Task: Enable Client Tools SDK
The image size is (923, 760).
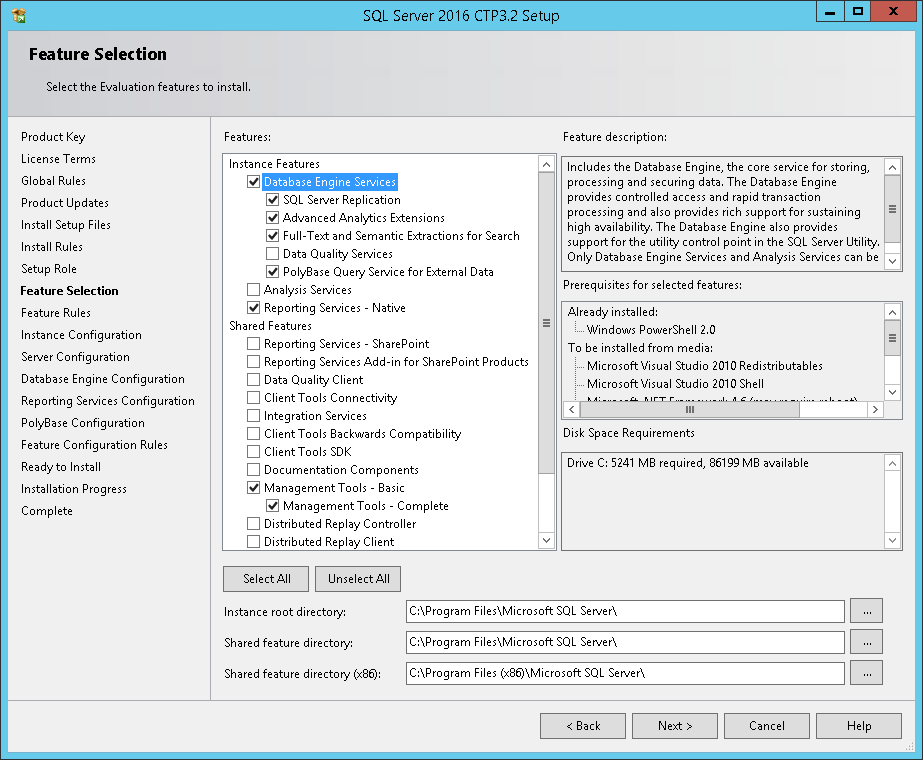Action: (254, 452)
